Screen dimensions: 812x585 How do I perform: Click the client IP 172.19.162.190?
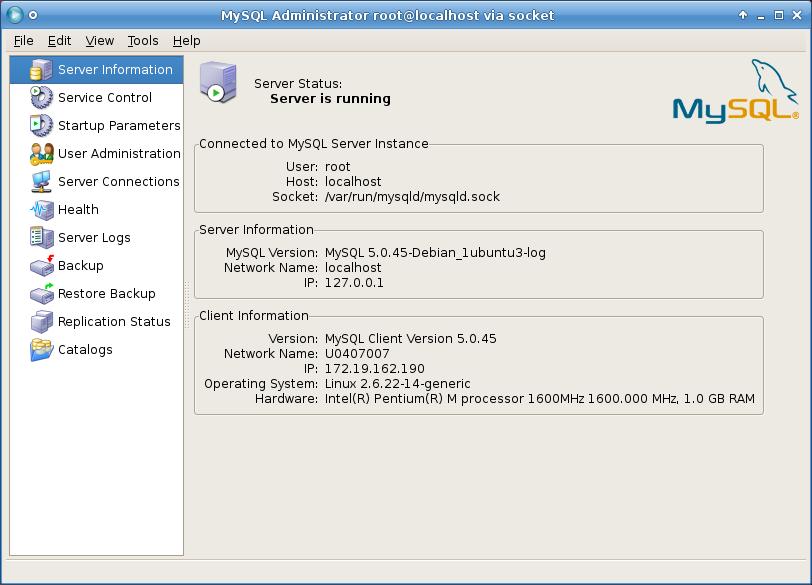374,369
